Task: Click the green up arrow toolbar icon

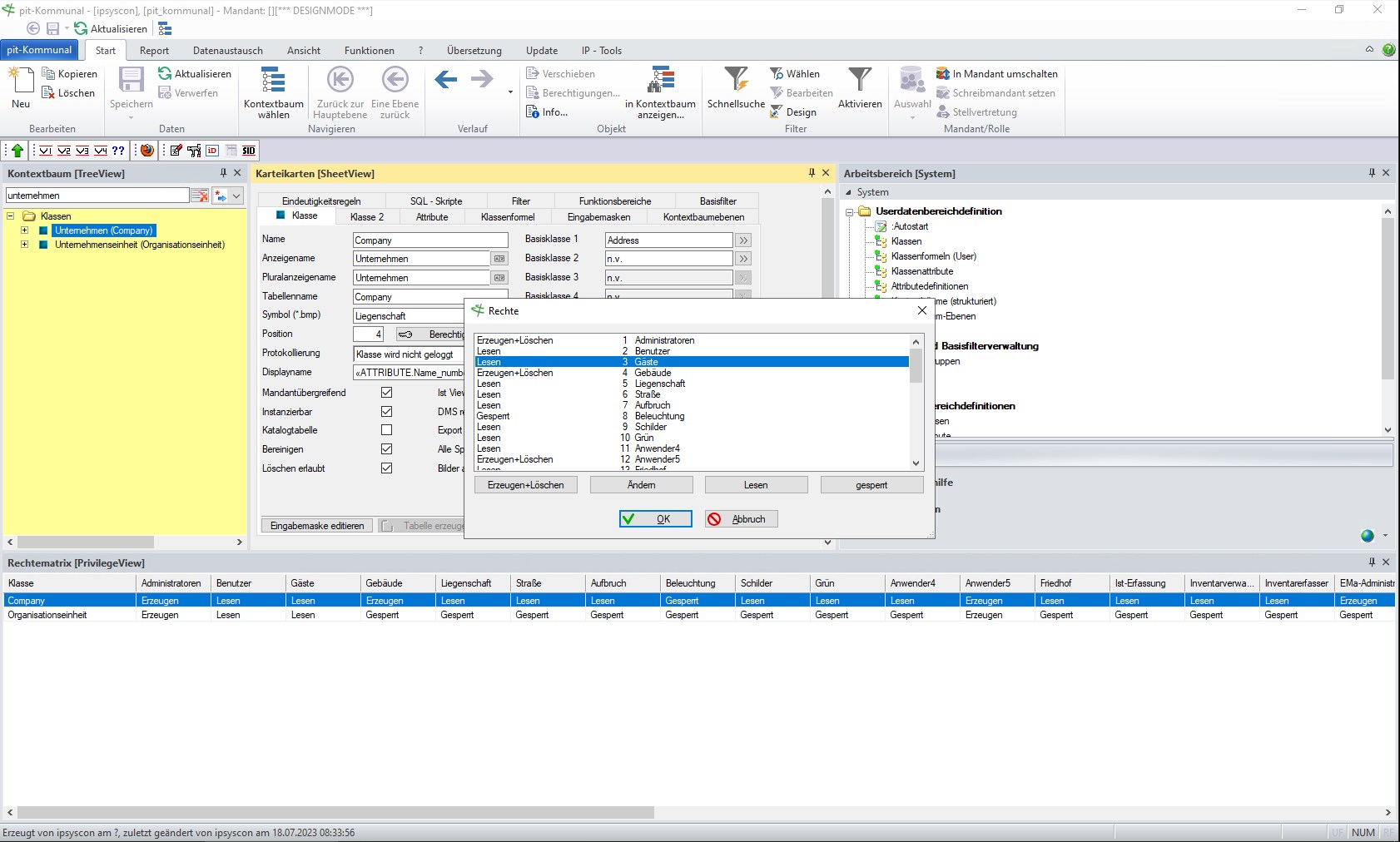Action: [x=17, y=151]
